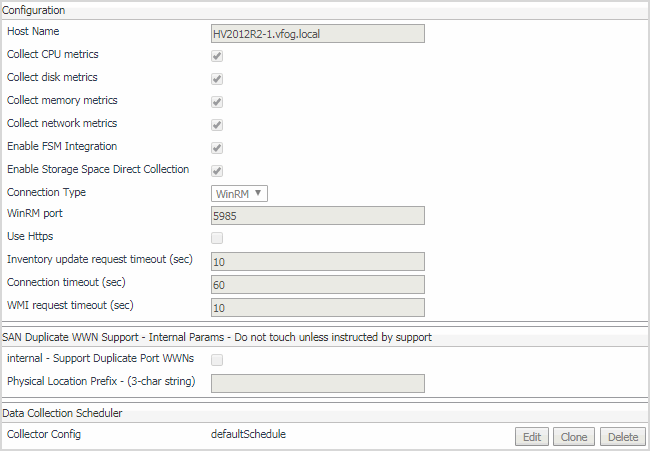The height and width of the screenshot is (451, 650).
Task: Click the Connection timeout field
Action: point(318,284)
